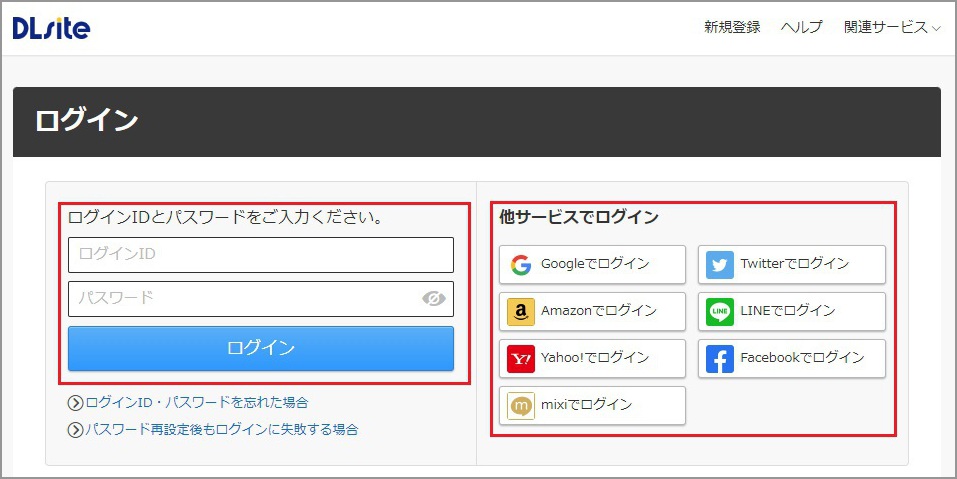Click the Amazon logo icon
The width and height of the screenshot is (957, 479).
coord(521,312)
